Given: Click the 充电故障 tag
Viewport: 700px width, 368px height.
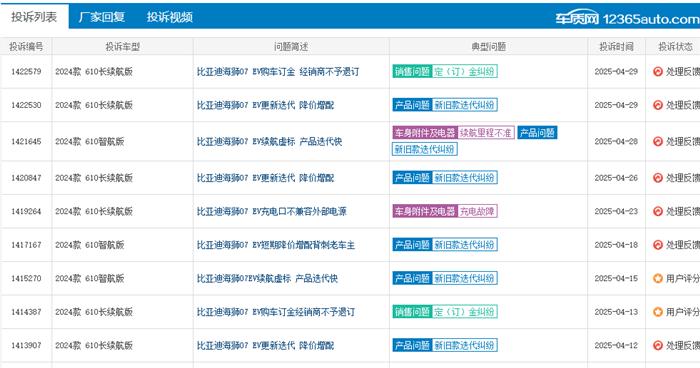Looking at the screenshot, I should 477,211.
